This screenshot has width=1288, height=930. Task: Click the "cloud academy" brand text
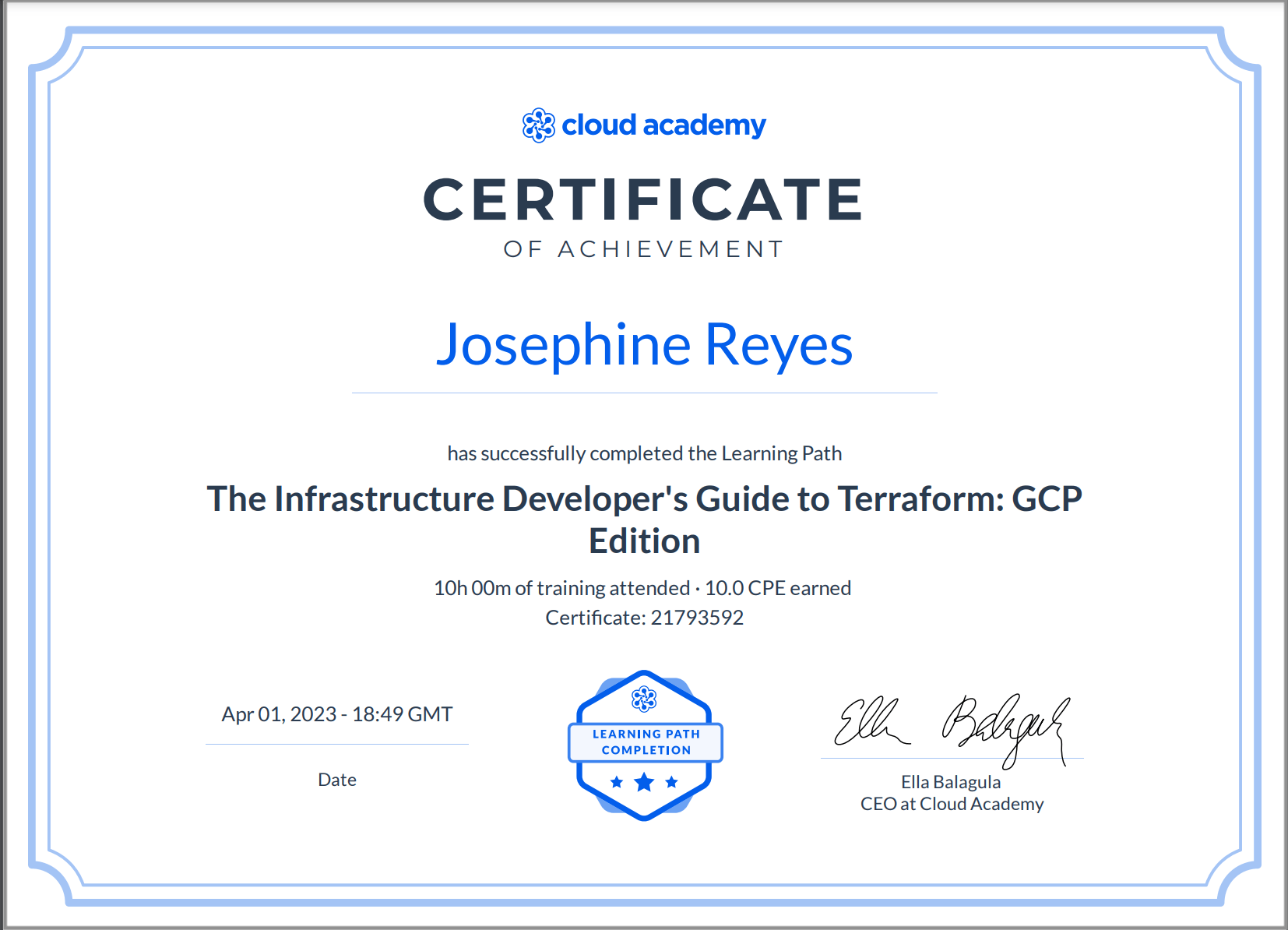point(663,125)
